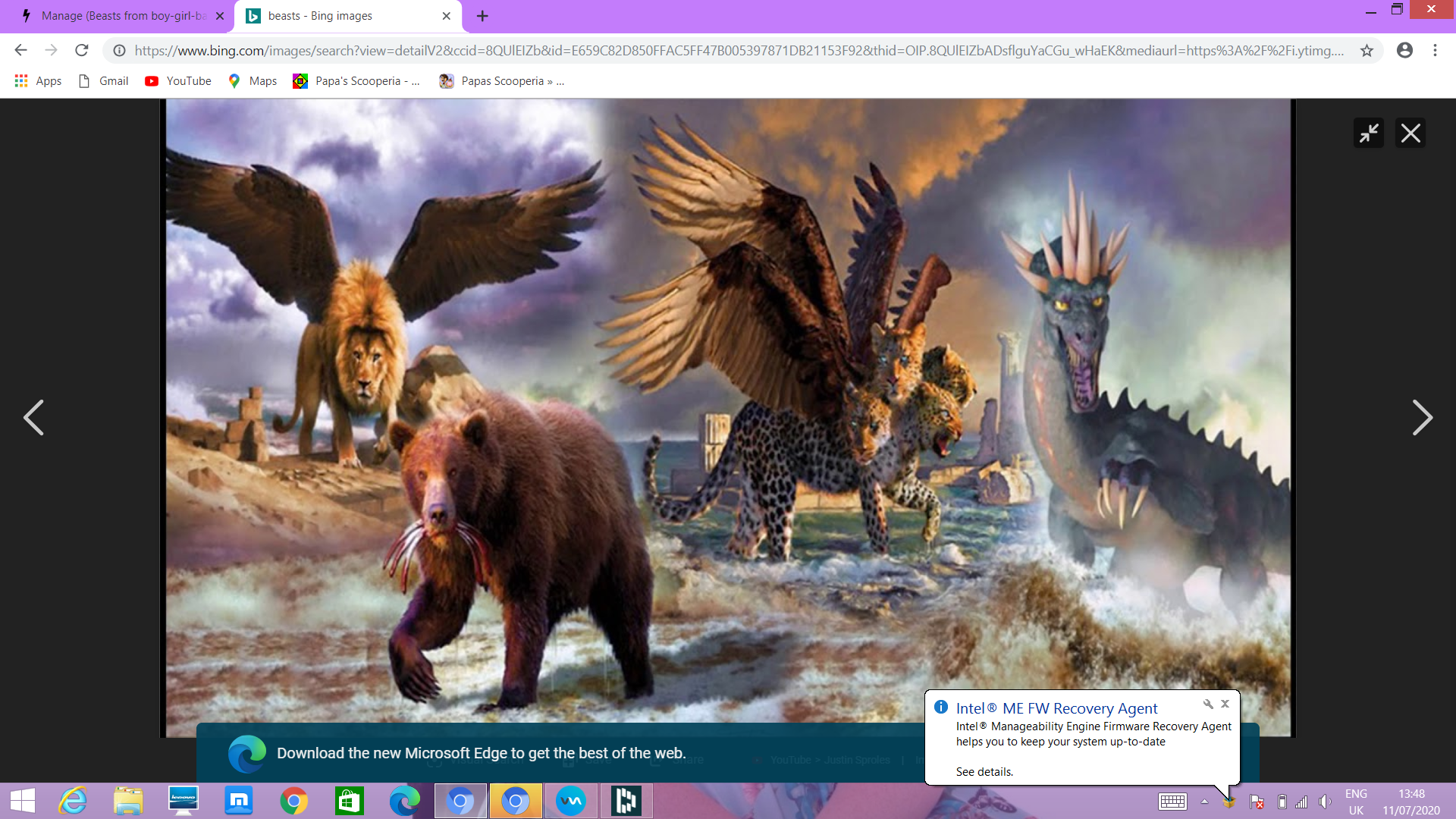Open a new browser tab
This screenshot has height=819, width=1456.
click(482, 16)
